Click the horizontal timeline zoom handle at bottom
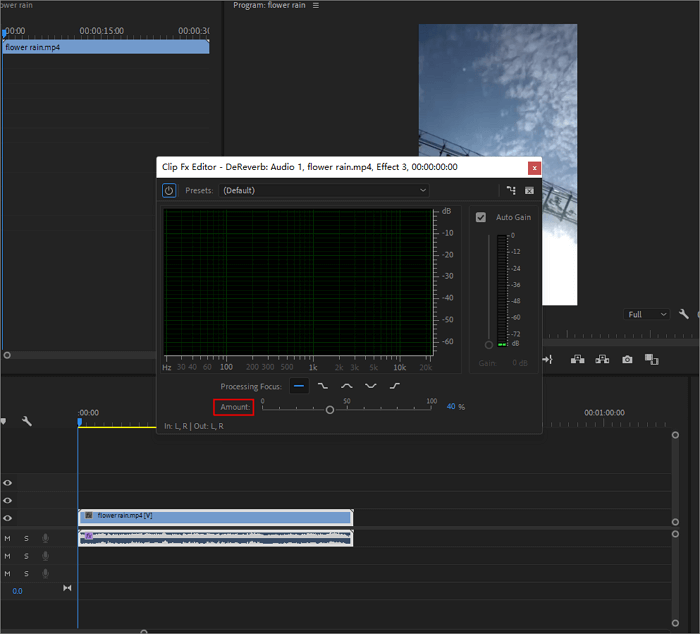Viewport: 700px width, 634px height. point(144,632)
